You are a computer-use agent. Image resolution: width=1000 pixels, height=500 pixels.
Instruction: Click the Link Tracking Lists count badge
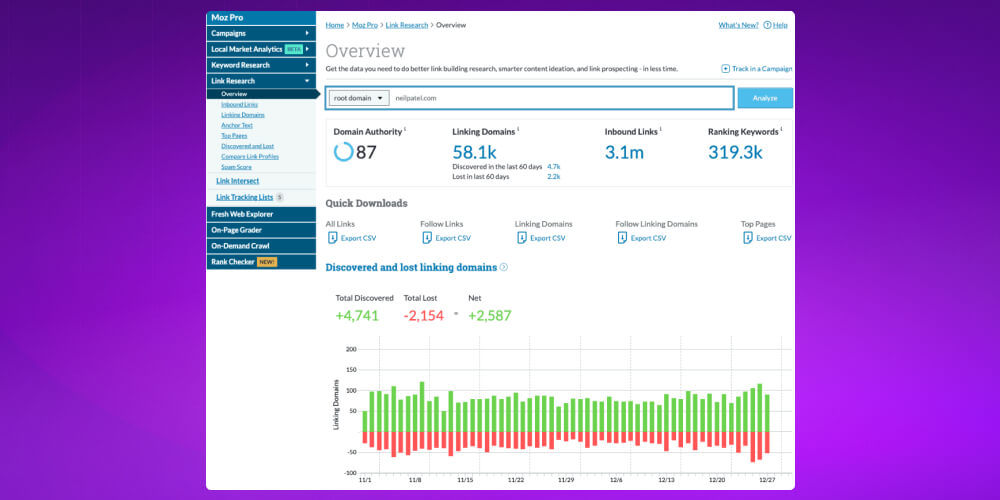tap(279, 198)
